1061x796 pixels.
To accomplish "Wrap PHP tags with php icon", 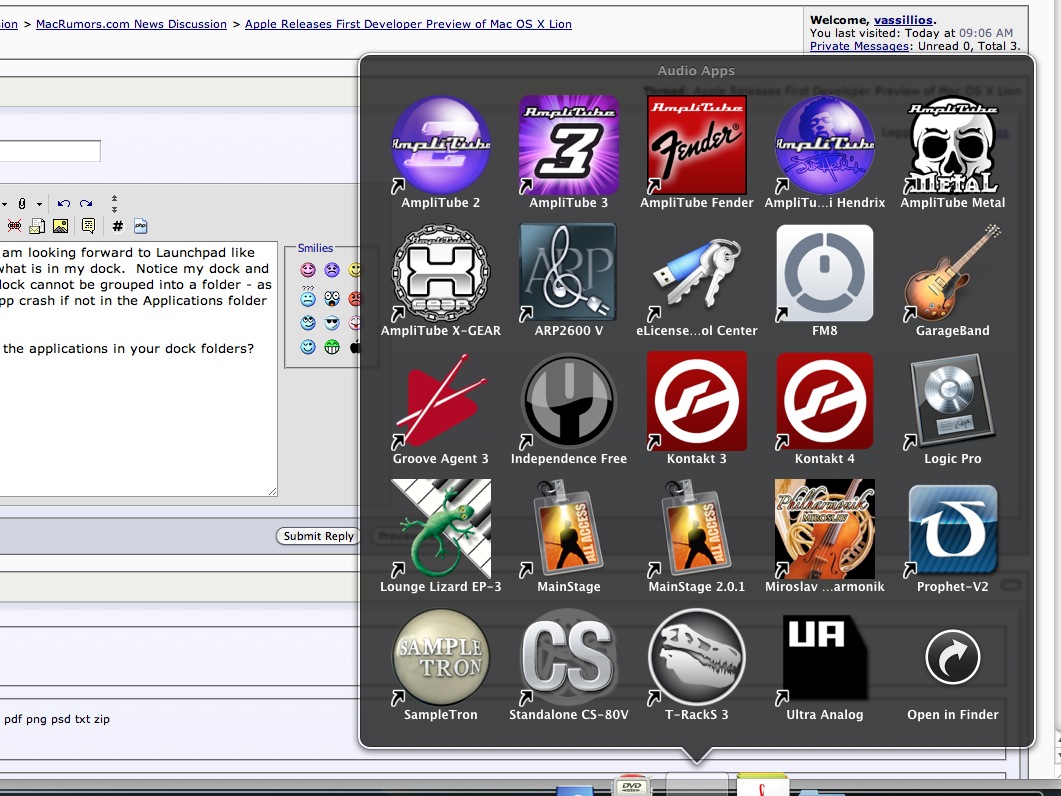I will 141,226.
